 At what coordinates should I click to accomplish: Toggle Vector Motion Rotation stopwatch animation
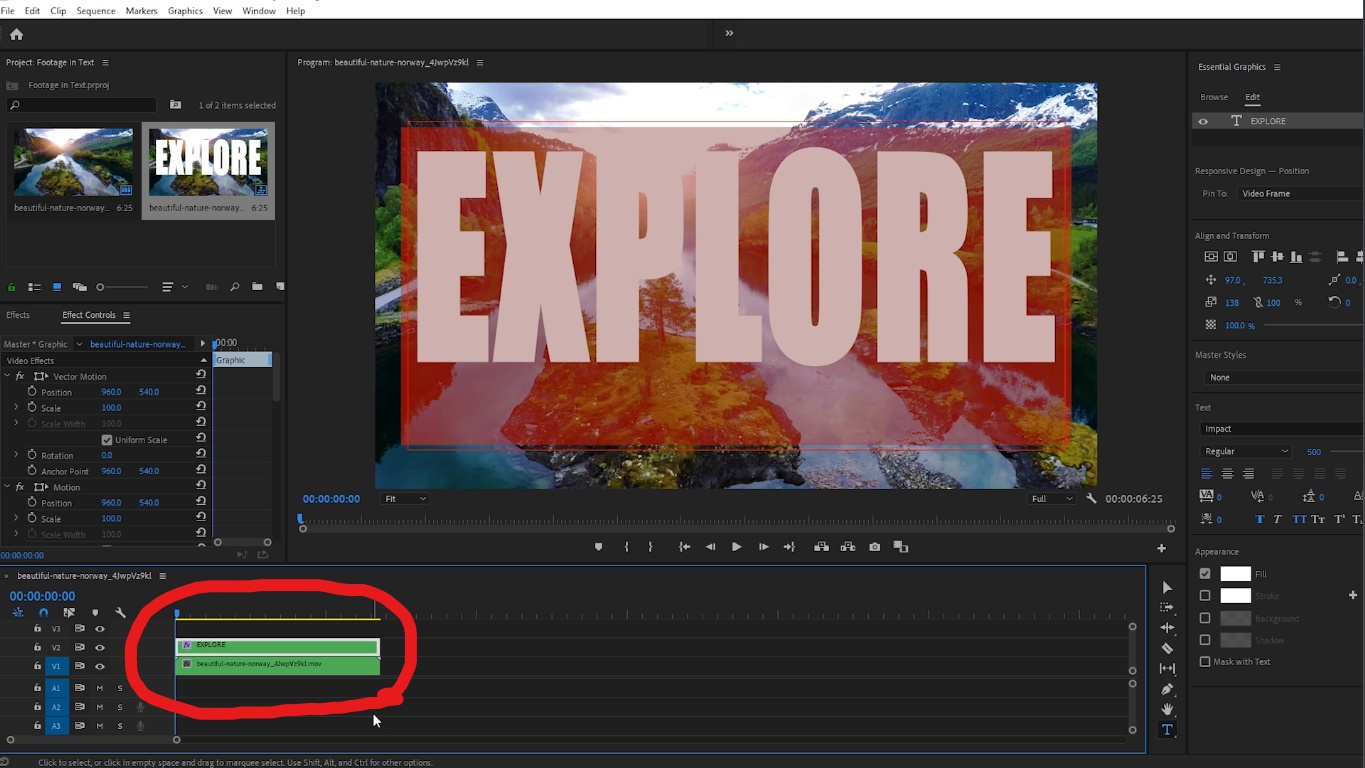[x=32, y=455]
